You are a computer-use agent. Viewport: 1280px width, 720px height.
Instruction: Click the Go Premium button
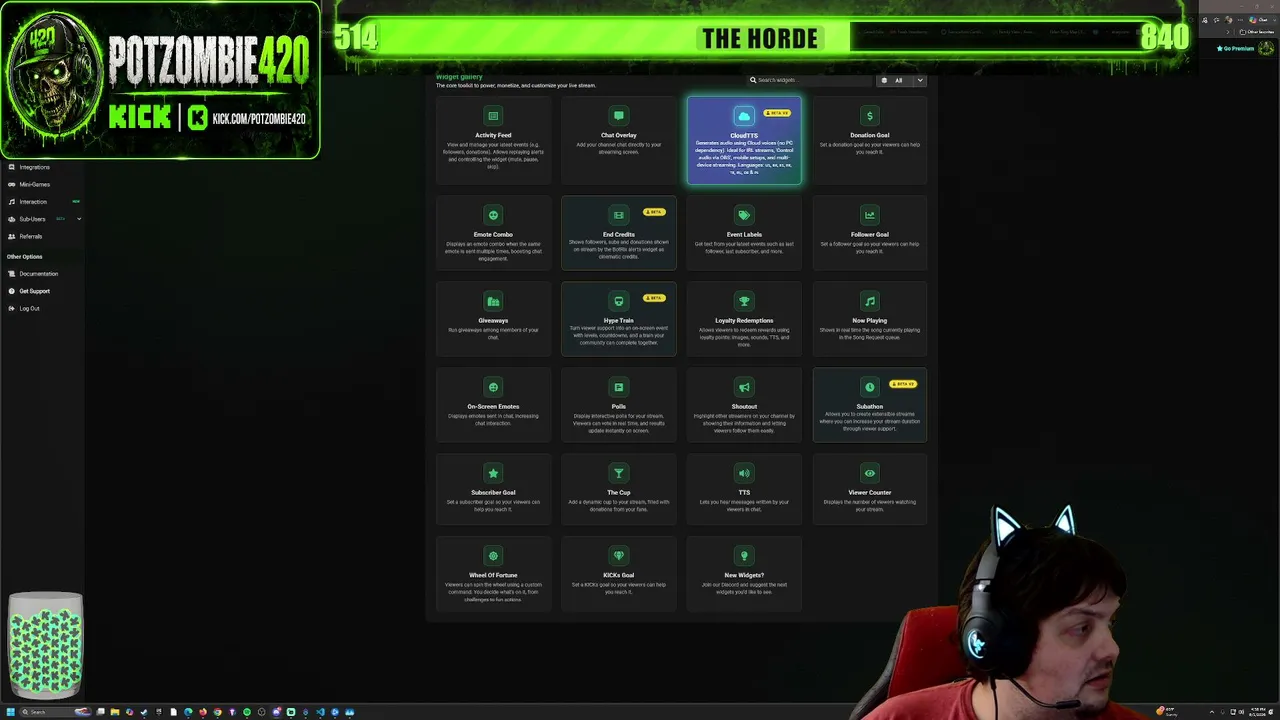tap(1235, 48)
